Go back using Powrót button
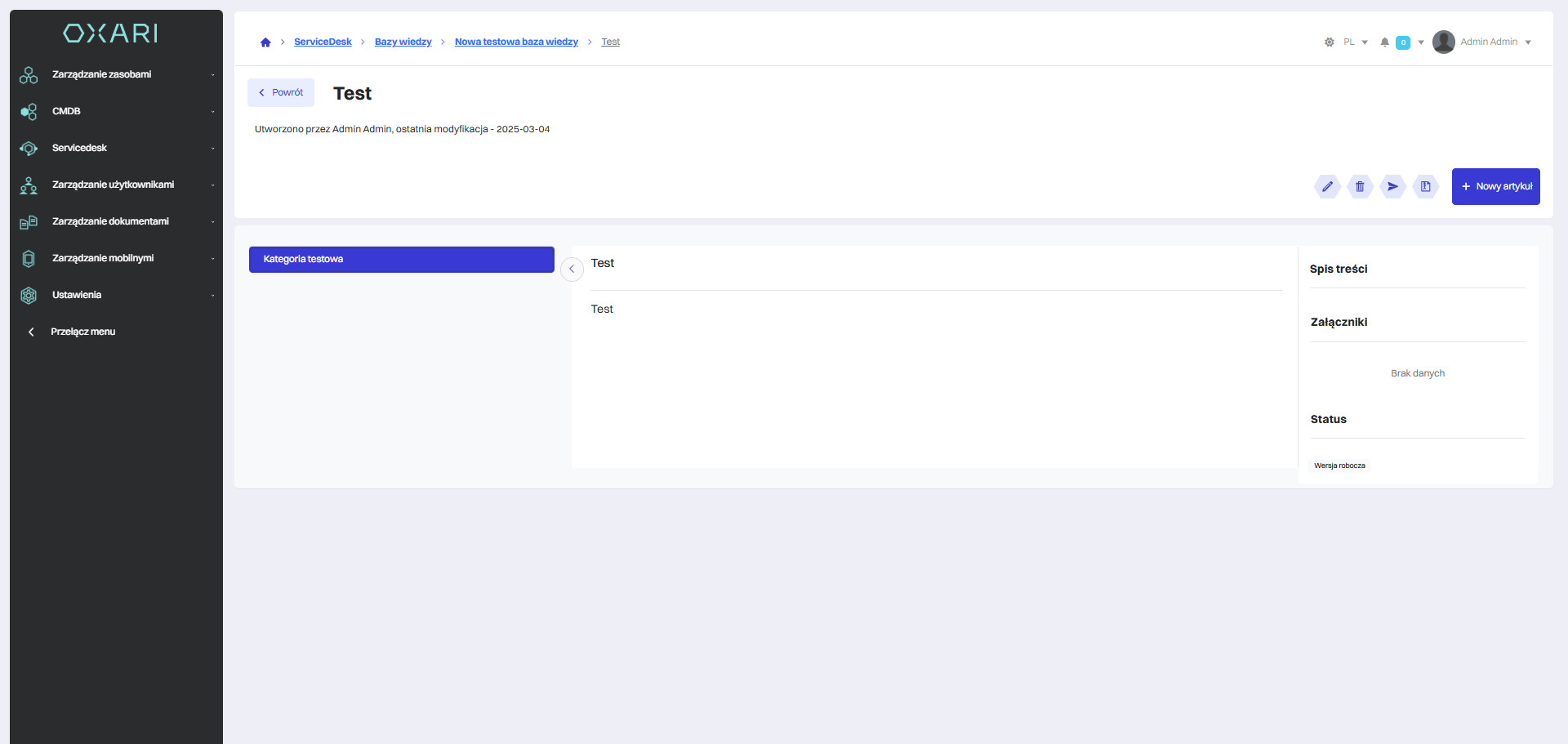 pyautogui.click(x=281, y=92)
